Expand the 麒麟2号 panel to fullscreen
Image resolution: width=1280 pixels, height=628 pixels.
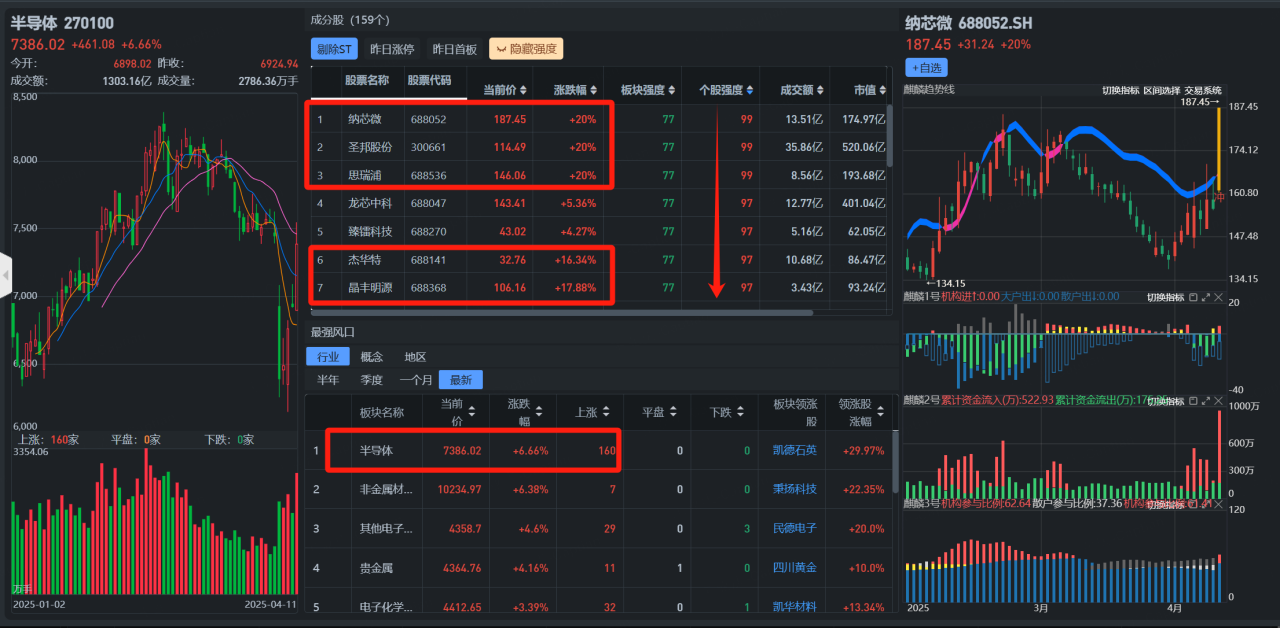click(x=1205, y=401)
